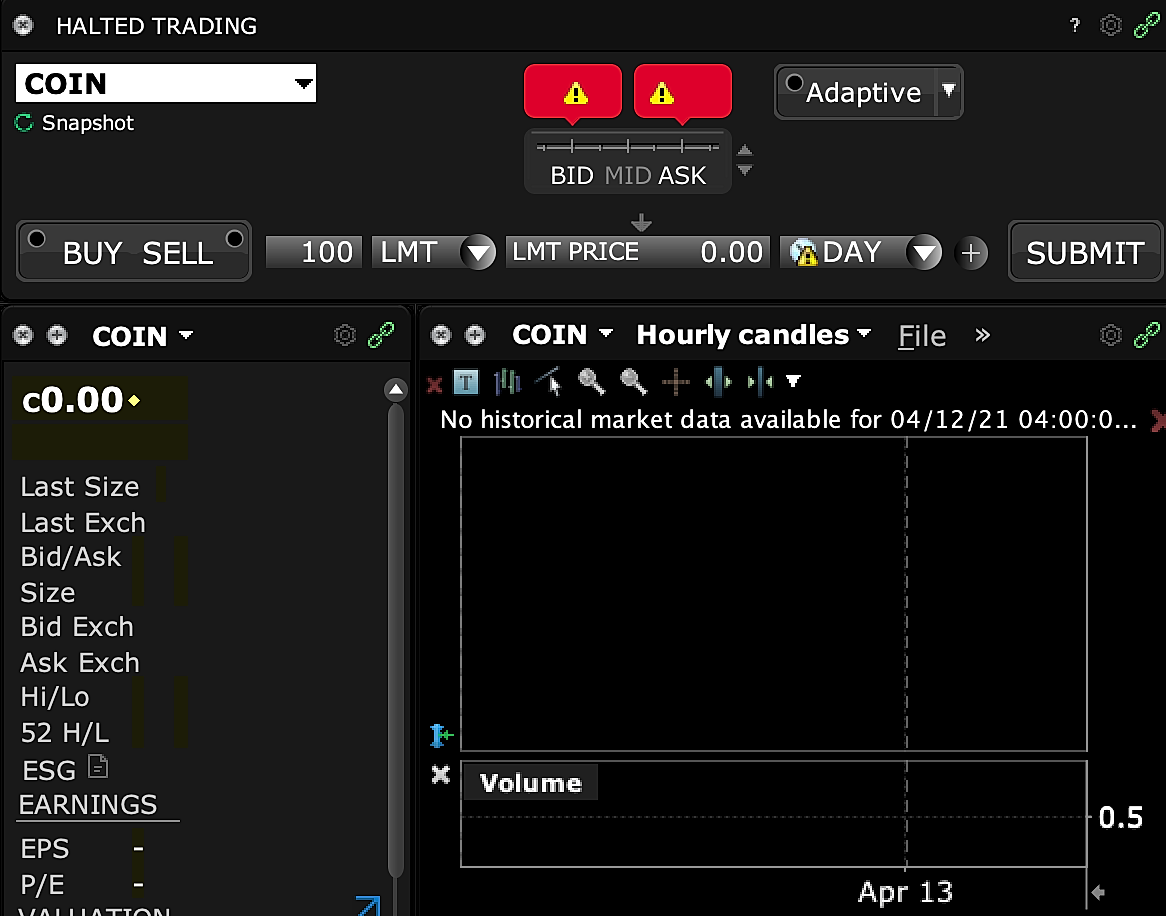Remove the Volume sub-chart
This screenshot has width=1166, height=916.
pyautogui.click(x=441, y=775)
